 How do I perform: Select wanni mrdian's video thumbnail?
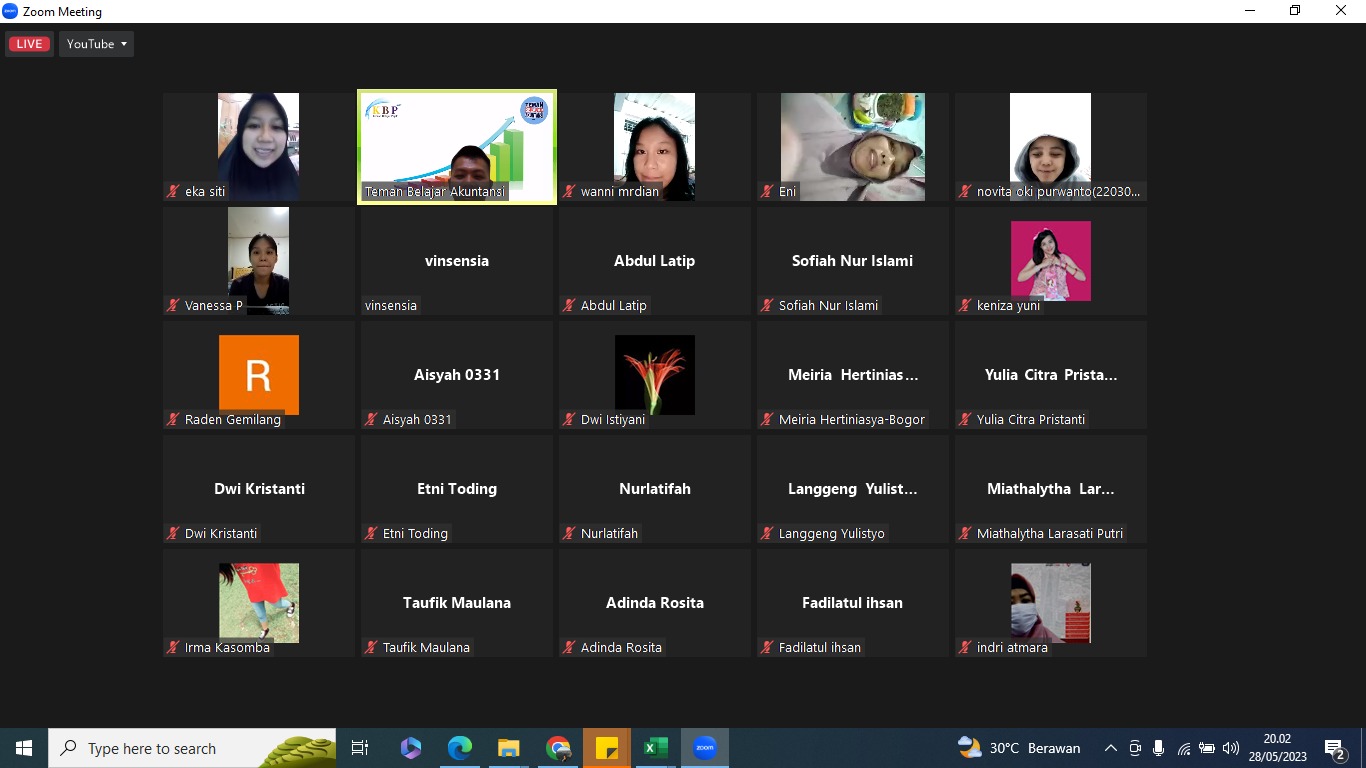tap(654, 145)
